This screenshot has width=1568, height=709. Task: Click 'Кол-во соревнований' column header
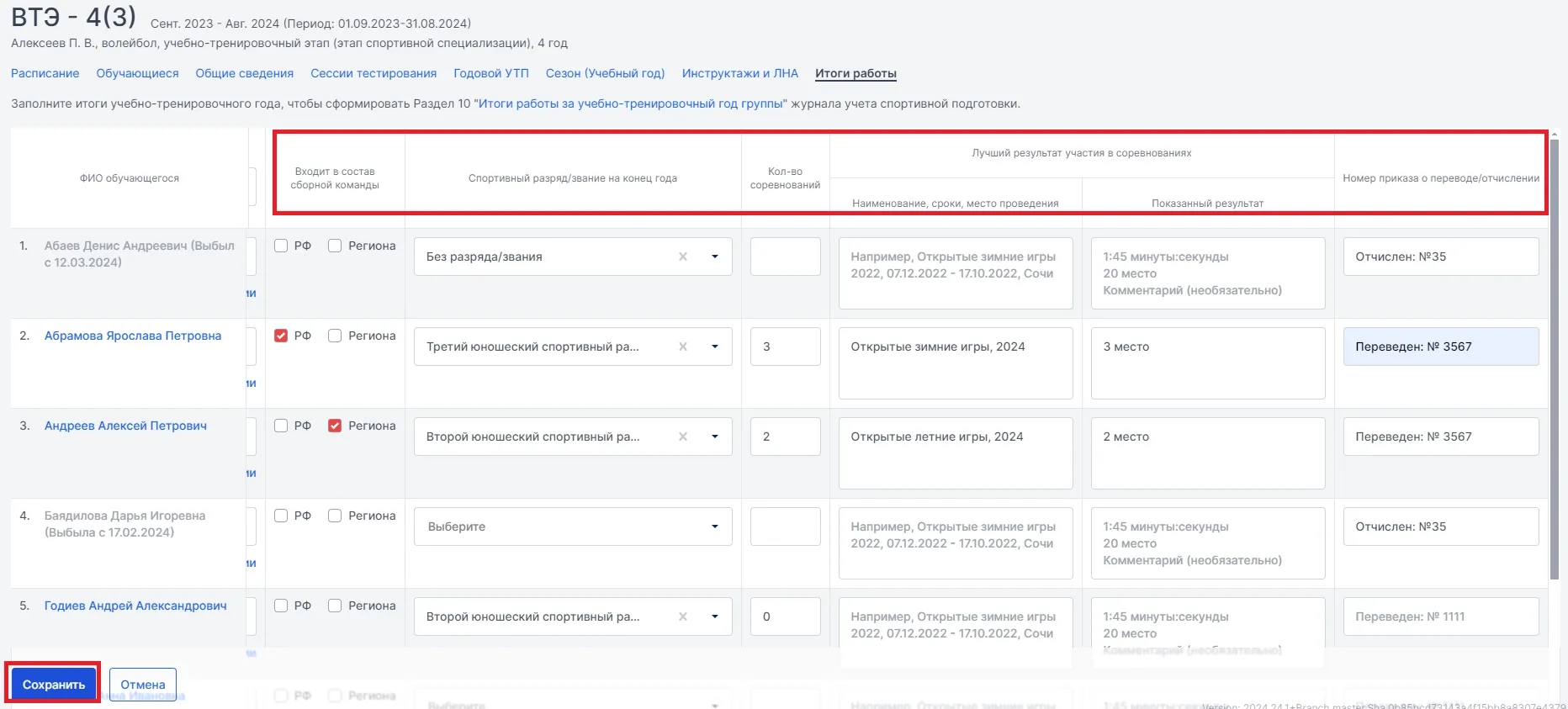point(786,178)
